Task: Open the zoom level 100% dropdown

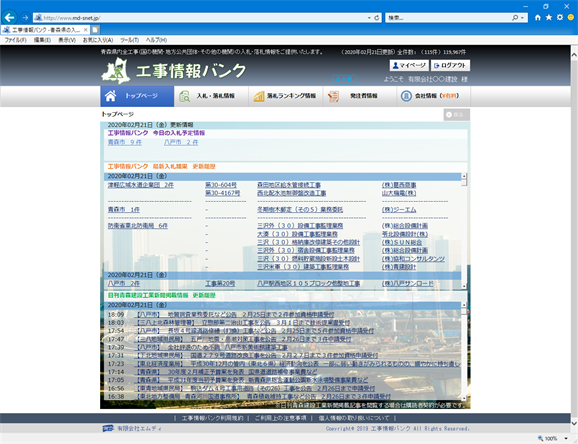Action: tap(565, 438)
